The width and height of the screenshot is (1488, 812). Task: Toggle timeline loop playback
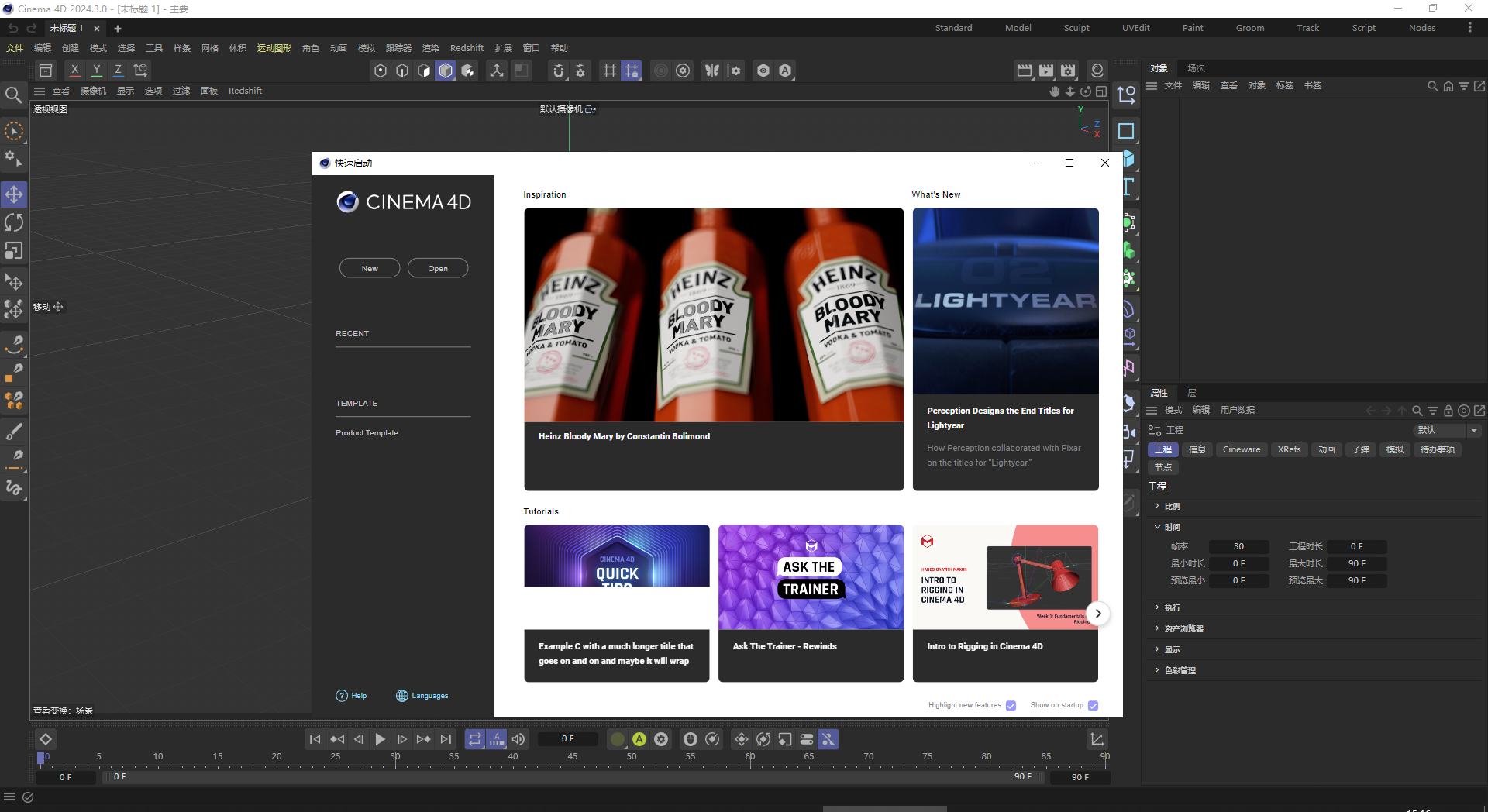pyautogui.click(x=475, y=739)
